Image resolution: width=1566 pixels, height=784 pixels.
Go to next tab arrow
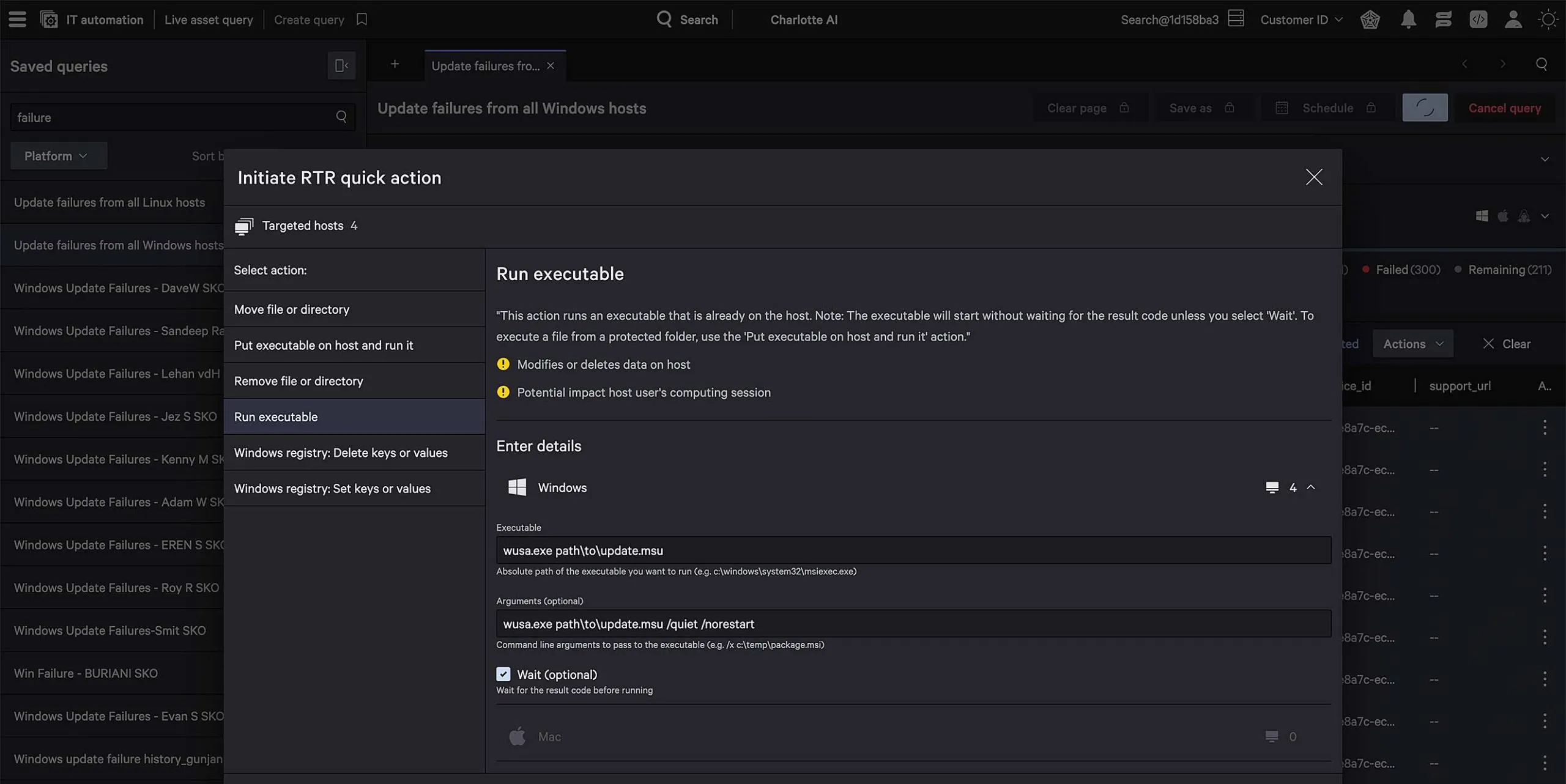[1502, 64]
